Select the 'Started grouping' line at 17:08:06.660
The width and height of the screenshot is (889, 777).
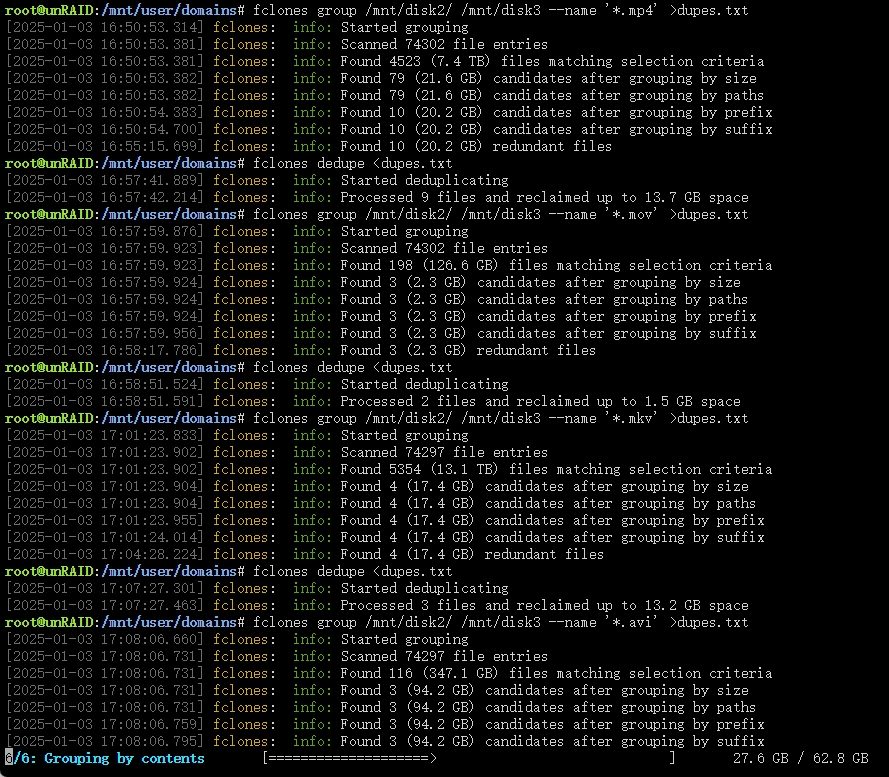238,640
